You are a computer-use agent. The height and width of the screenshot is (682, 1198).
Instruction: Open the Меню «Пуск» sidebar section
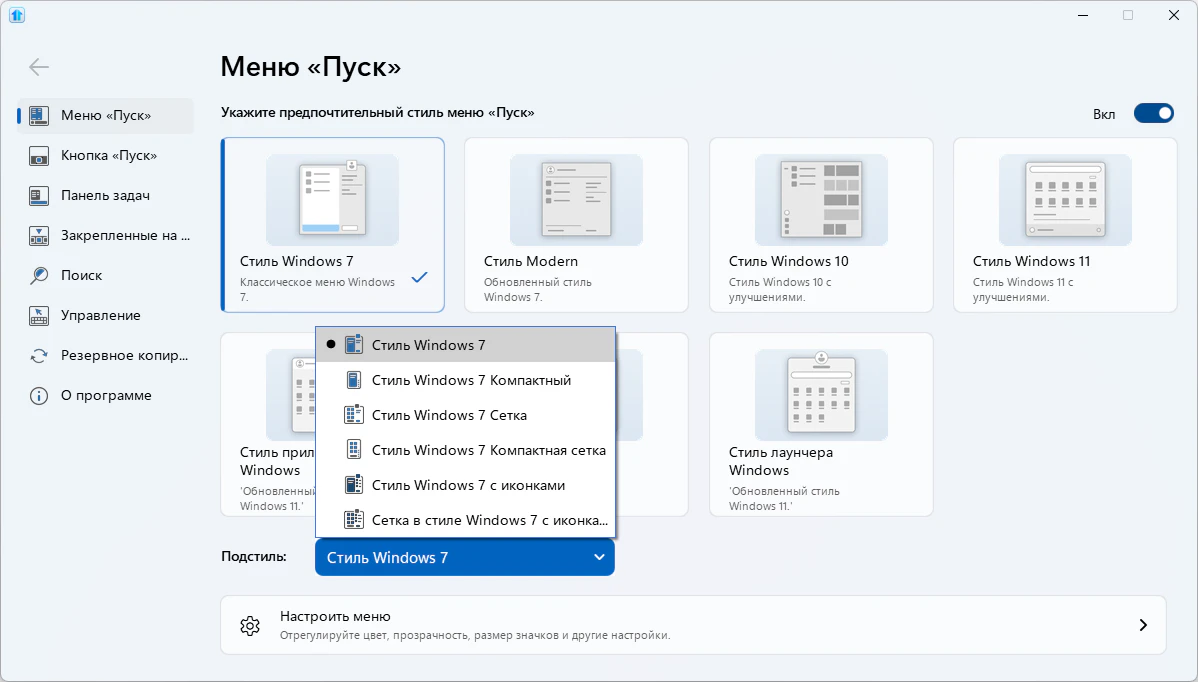(105, 115)
